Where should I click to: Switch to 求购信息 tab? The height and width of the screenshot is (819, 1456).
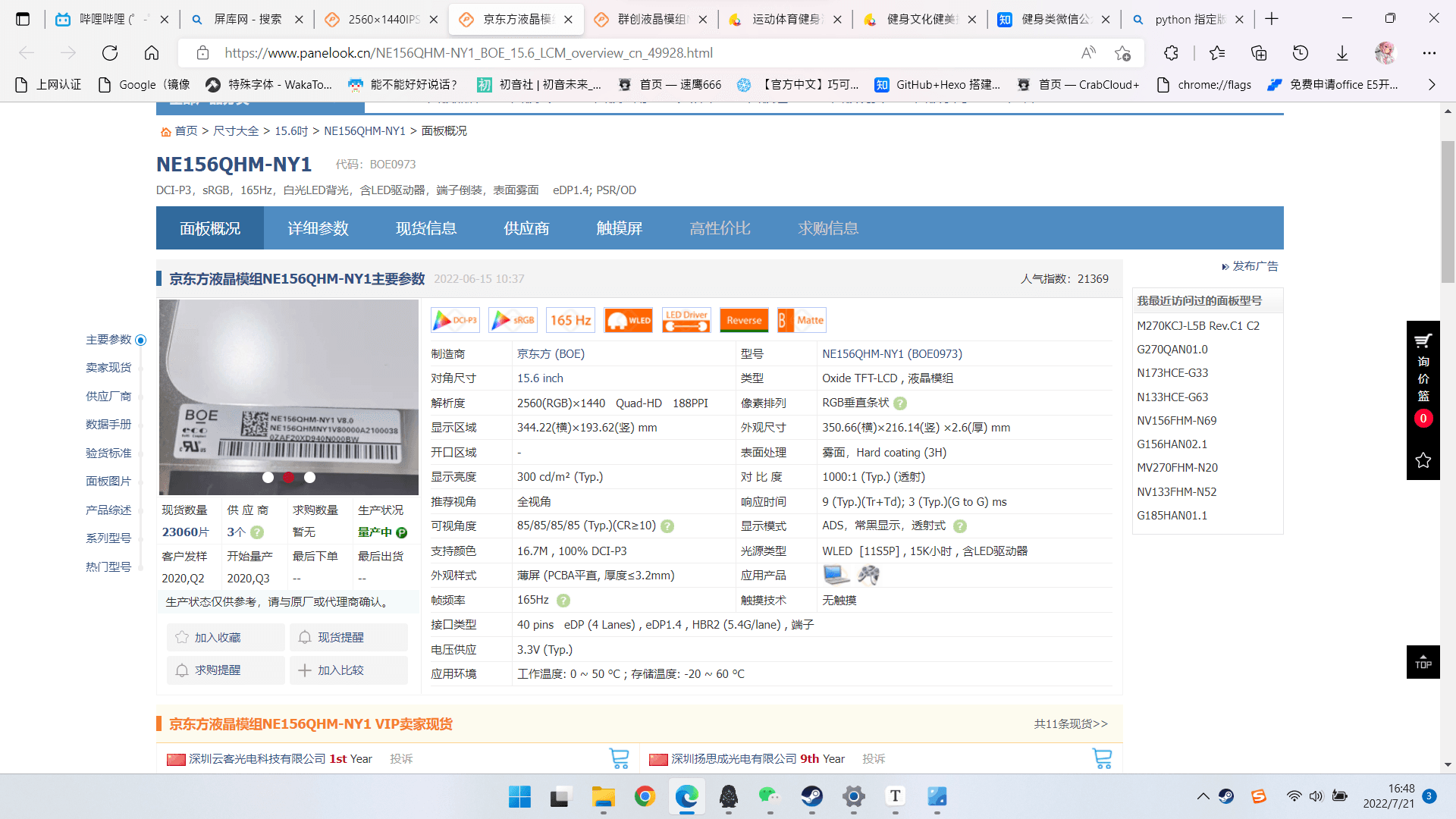point(828,228)
